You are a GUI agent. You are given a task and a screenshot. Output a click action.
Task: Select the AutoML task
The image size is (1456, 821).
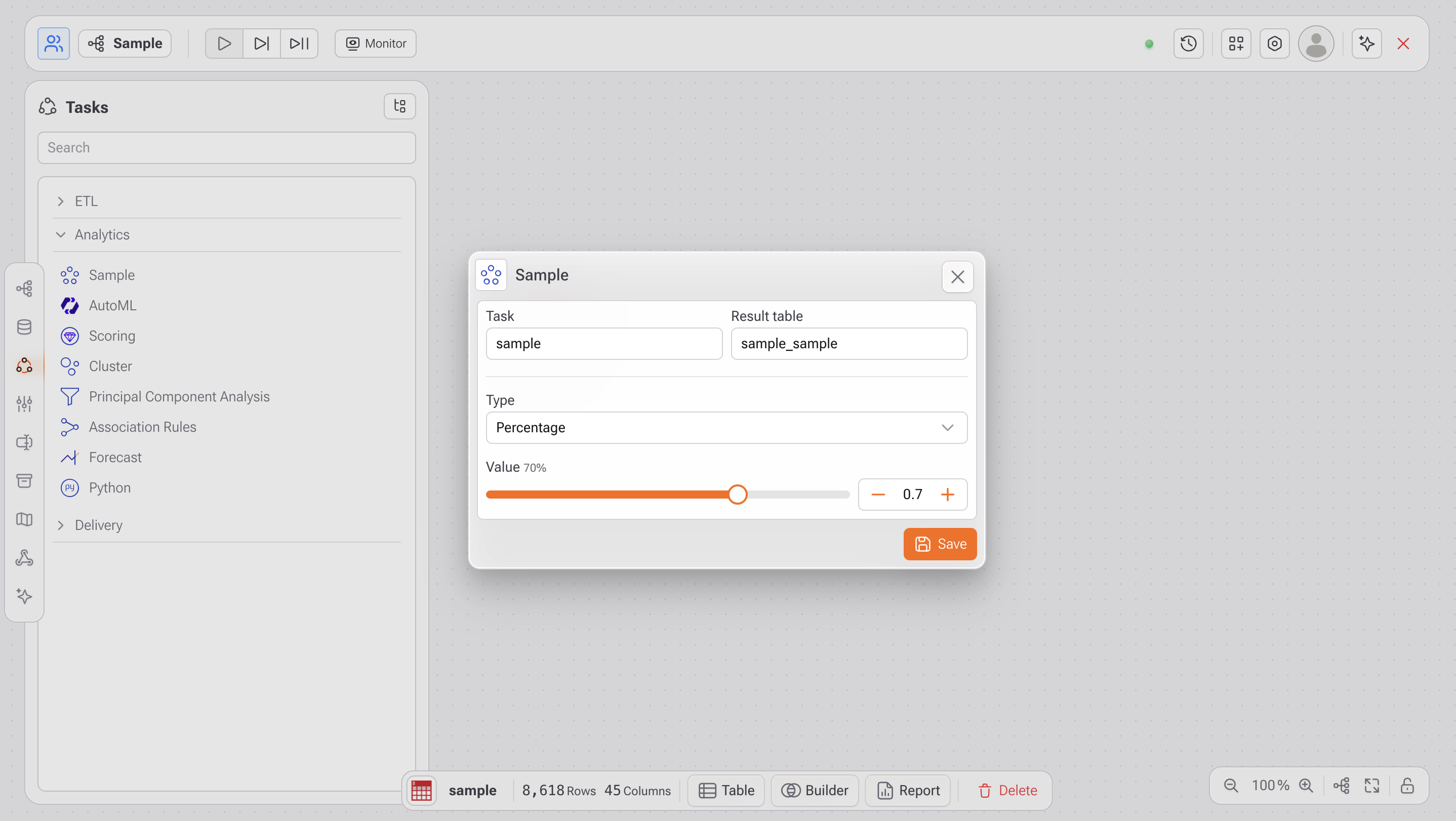point(112,306)
